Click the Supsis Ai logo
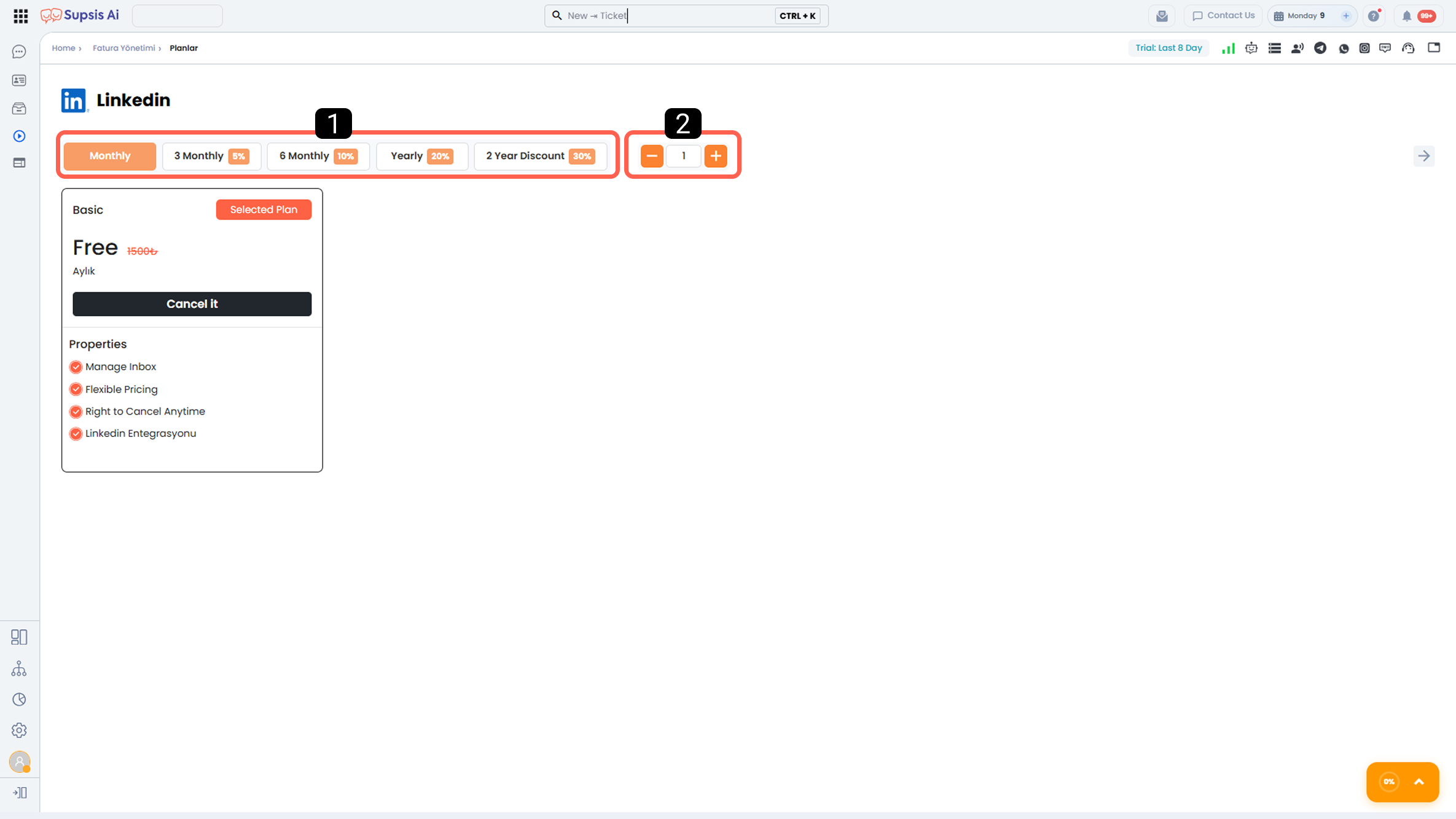The width and height of the screenshot is (1456, 819). pyautogui.click(x=80, y=15)
